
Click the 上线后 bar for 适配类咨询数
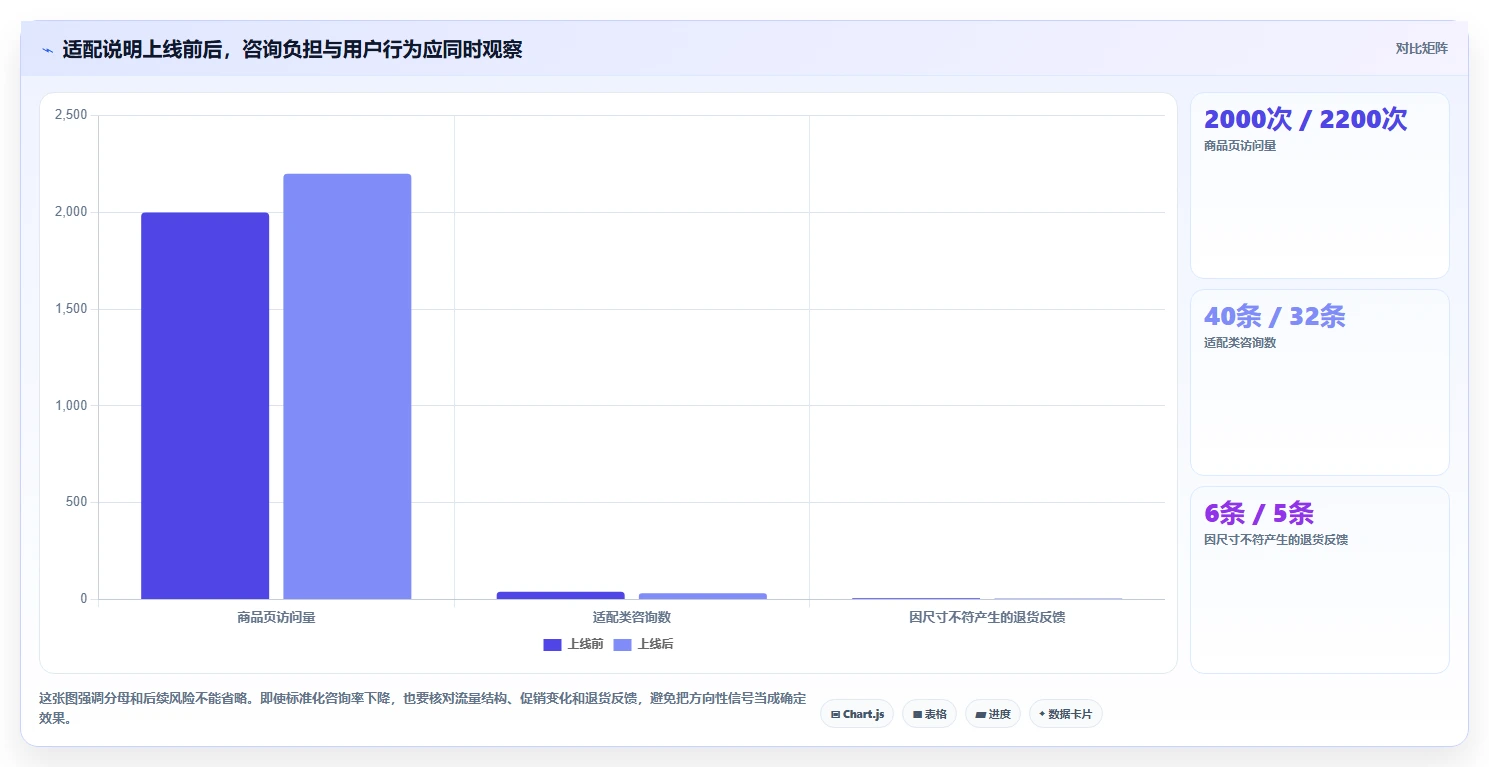(702, 596)
